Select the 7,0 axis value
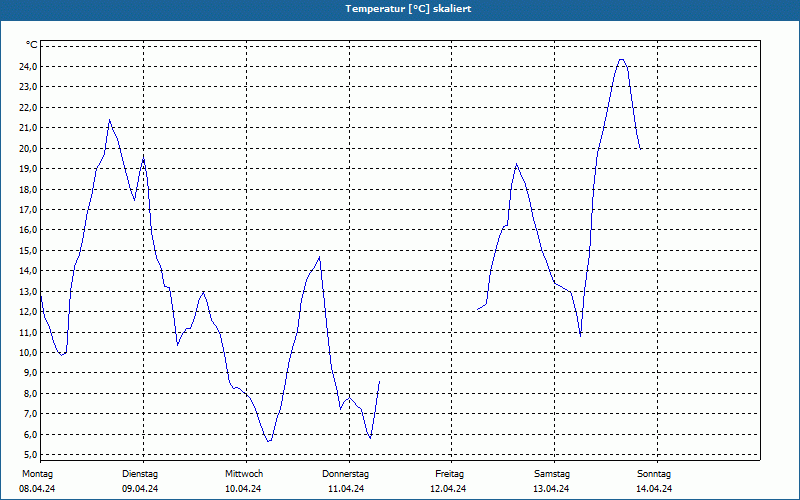The height and width of the screenshot is (500, 800). coord(30,414)
